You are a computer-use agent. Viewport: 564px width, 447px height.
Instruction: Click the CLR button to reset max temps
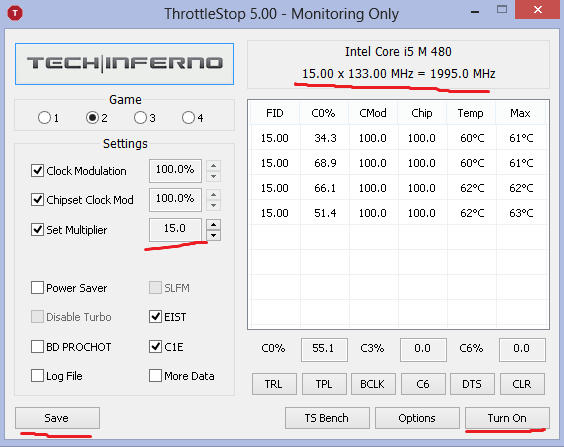pos(522,384)
